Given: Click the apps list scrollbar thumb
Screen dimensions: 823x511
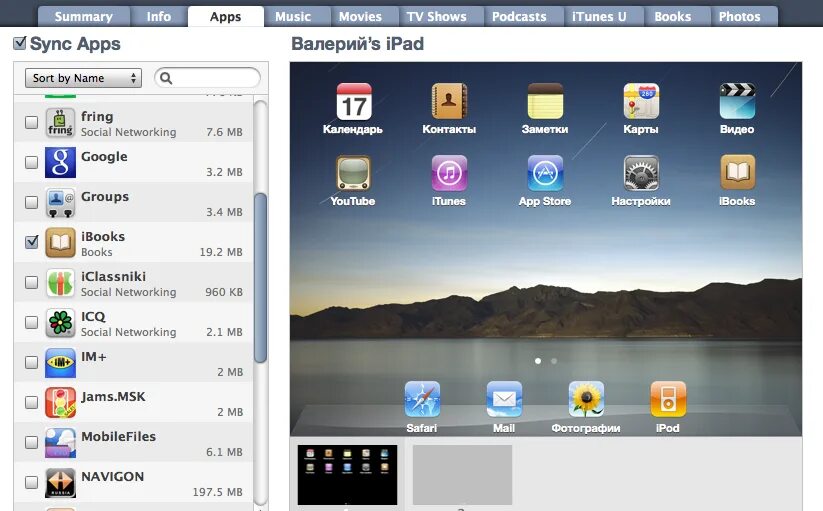Looking at the screenshot, I should (x=260, y=278).
